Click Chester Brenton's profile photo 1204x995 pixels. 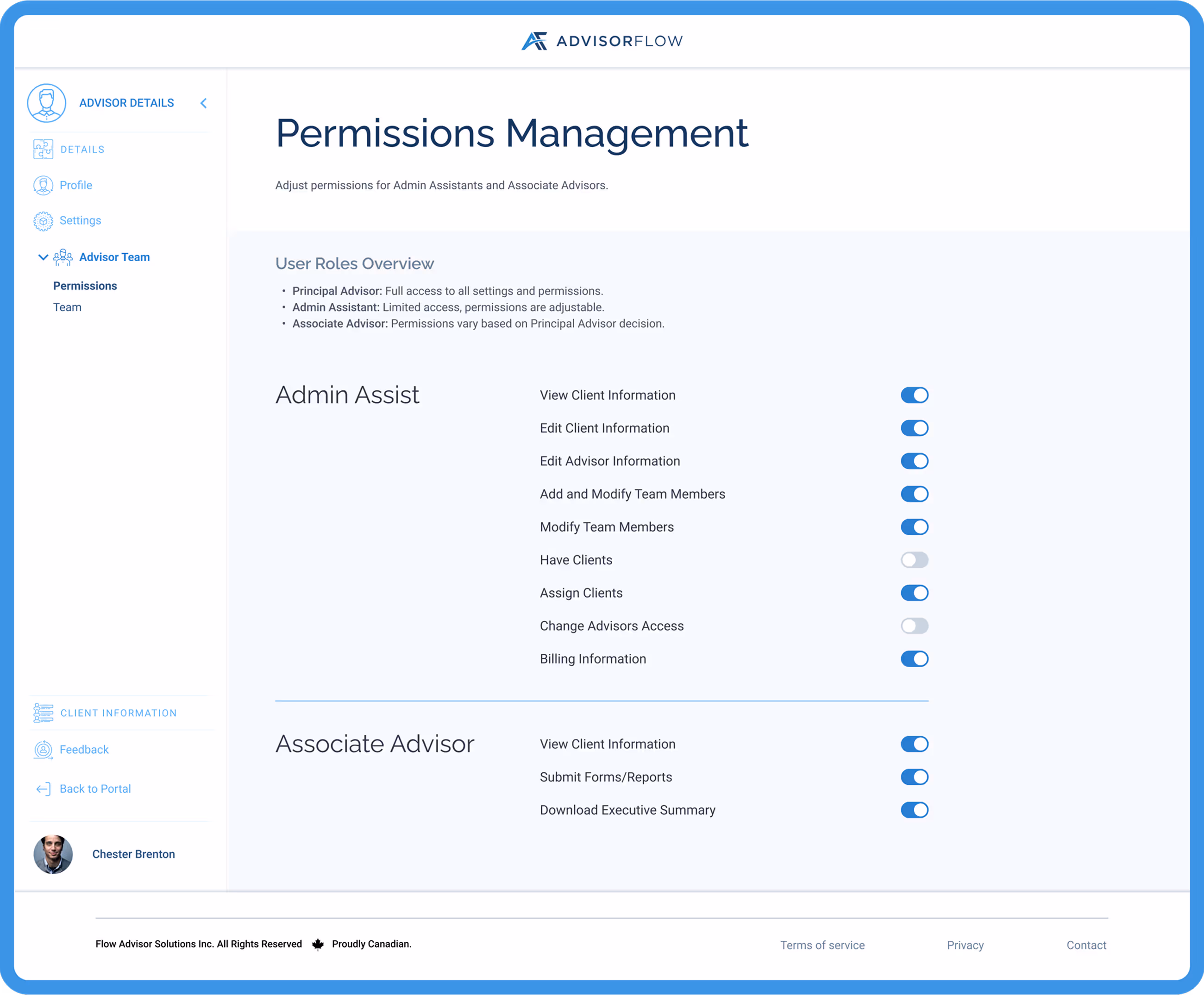(53, 854)
